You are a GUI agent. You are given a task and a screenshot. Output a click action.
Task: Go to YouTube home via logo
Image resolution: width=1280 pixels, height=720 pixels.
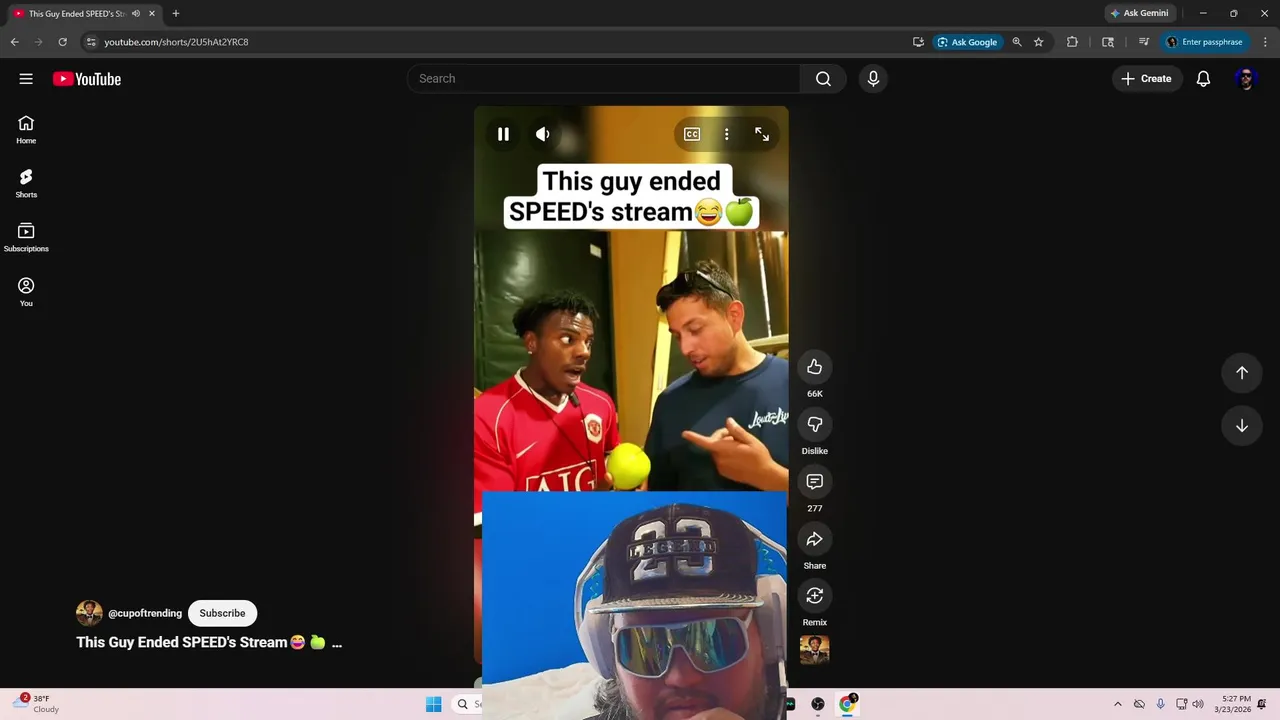[87, 79]
